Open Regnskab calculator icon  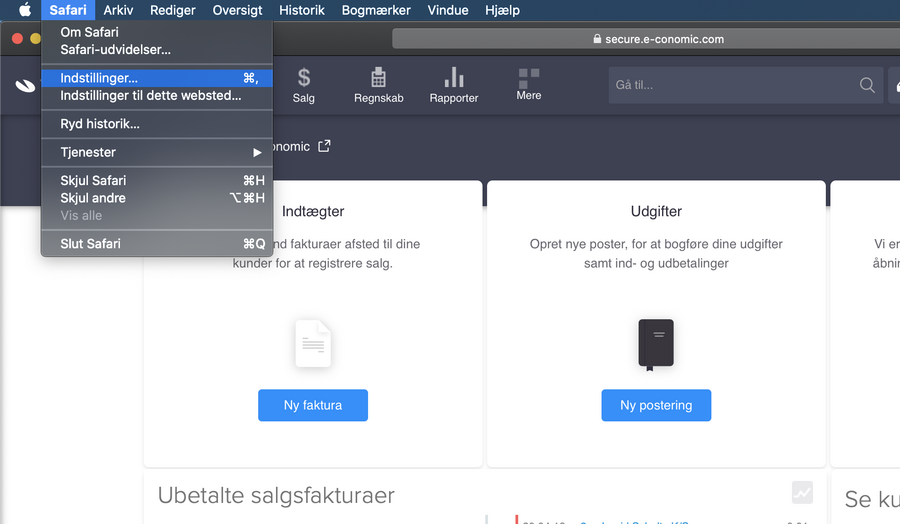point(378,77)
